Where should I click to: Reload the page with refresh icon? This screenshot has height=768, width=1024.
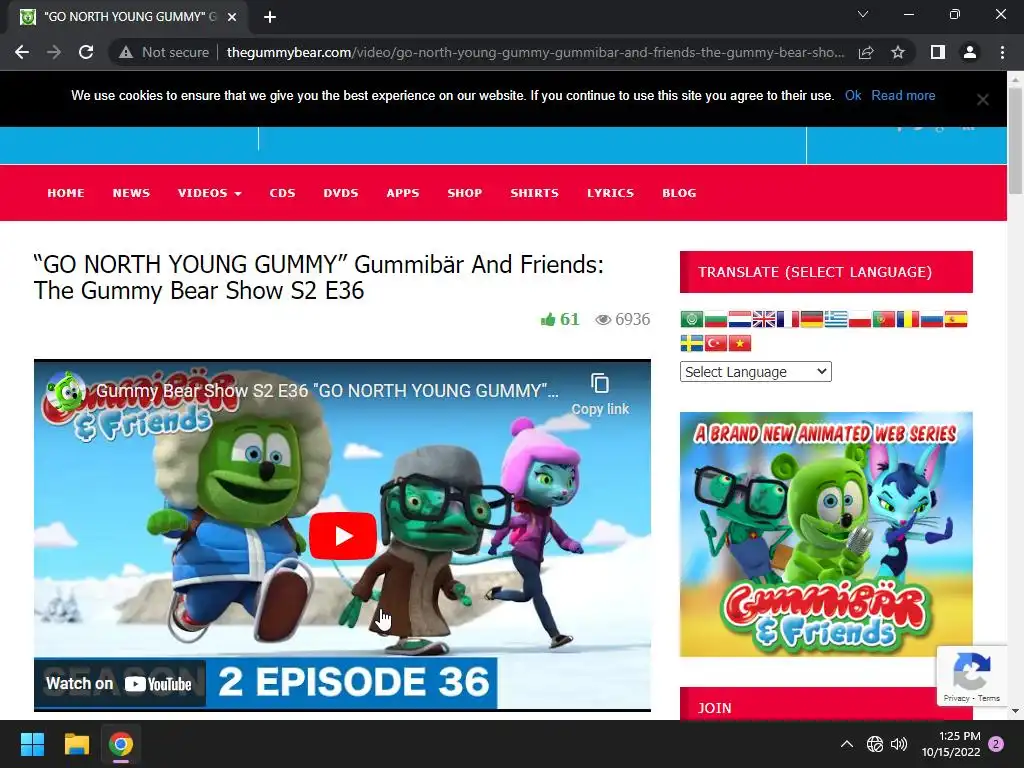pos(86,52)
